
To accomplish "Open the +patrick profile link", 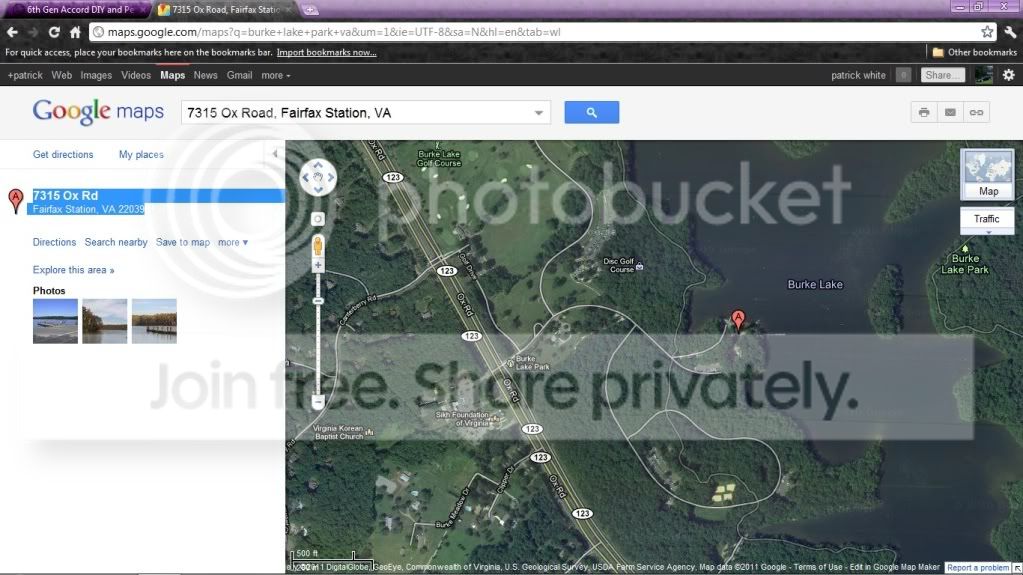I will tap(25, 75).
